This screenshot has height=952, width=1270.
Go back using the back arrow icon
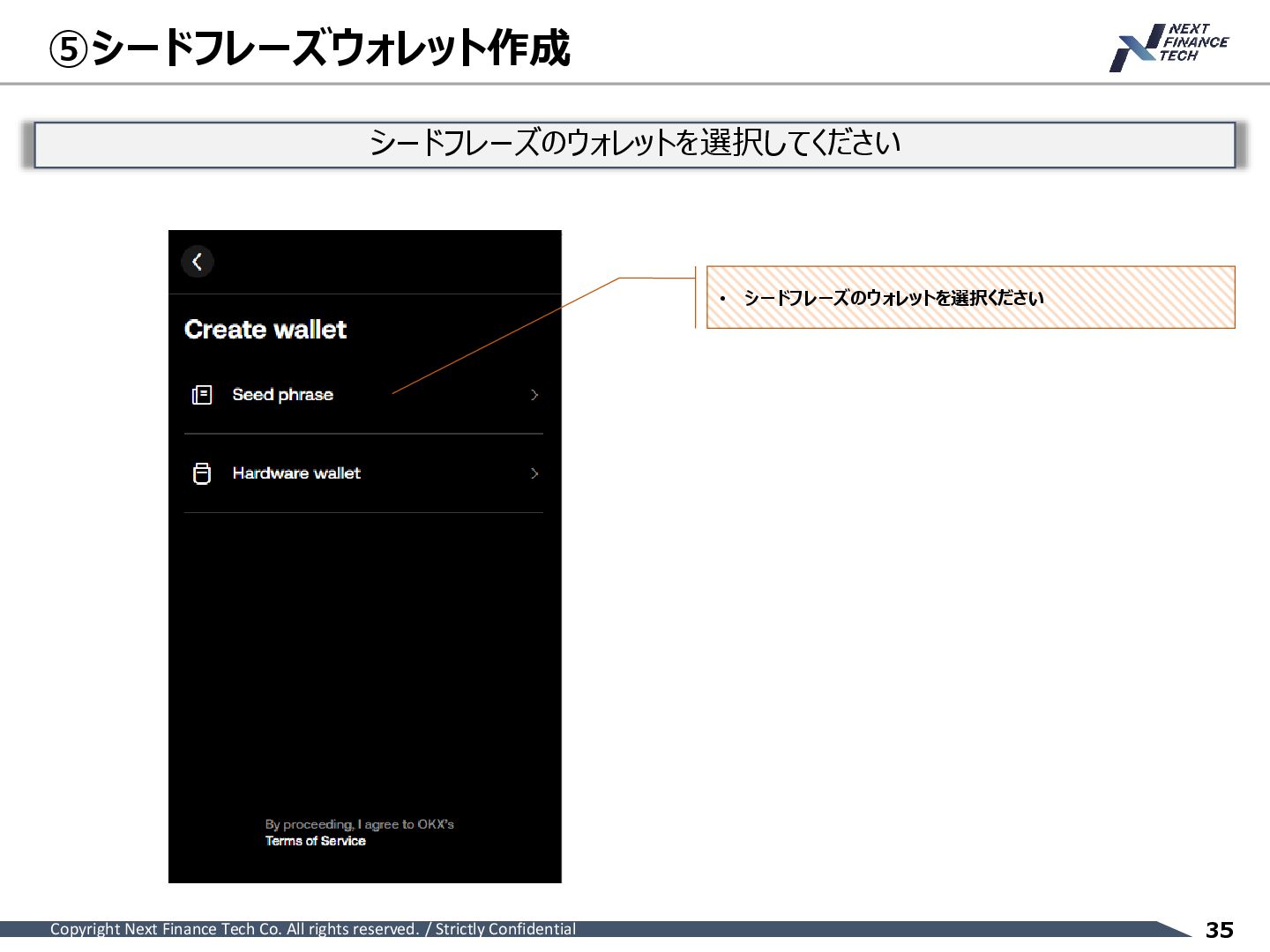point(197,262)
